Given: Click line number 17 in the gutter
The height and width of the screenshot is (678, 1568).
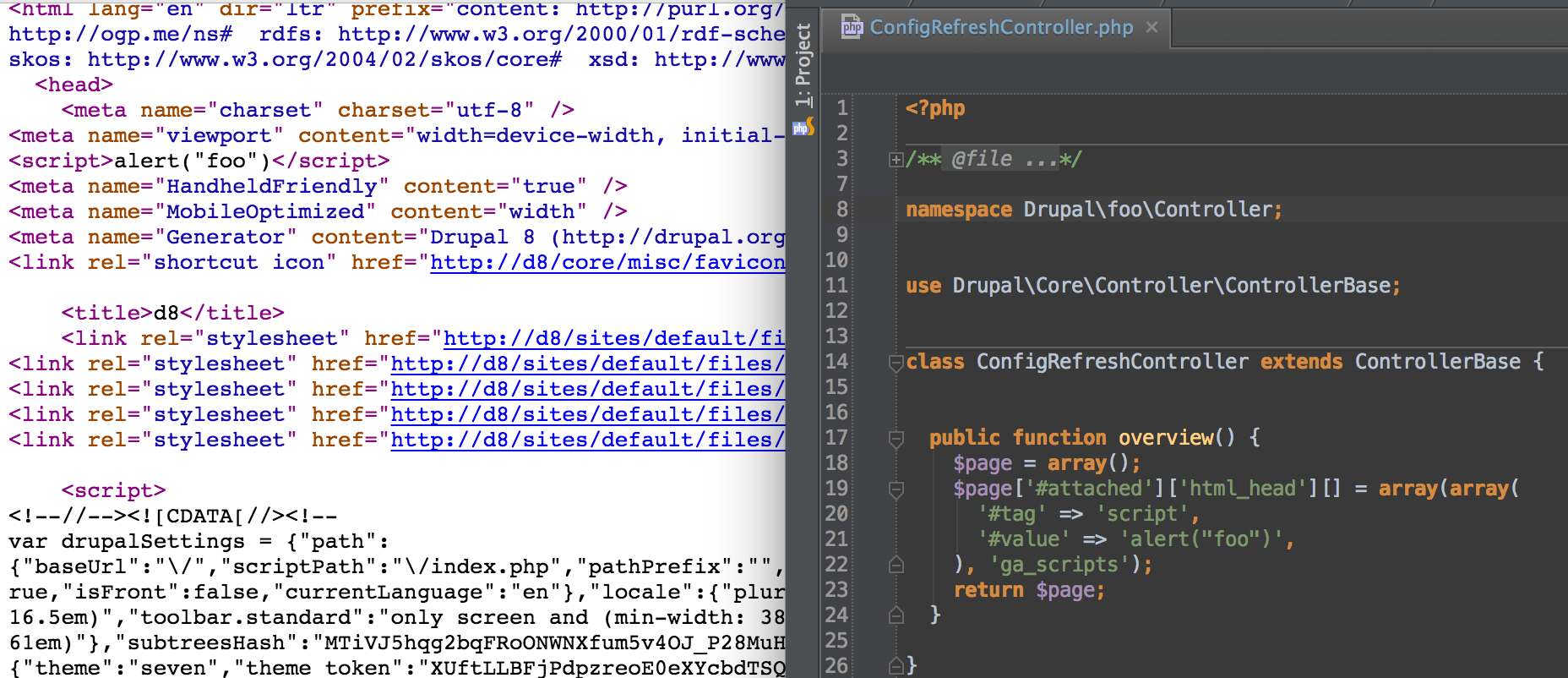Looking at the screenshot, I should click(x=836, y=438).
